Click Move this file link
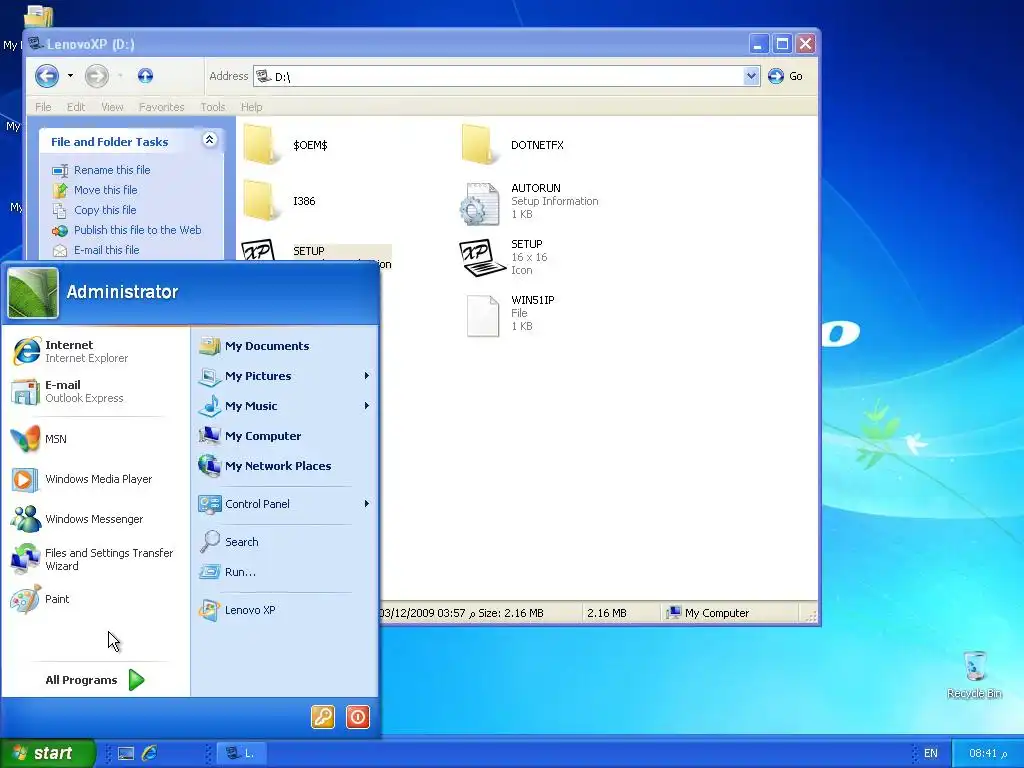The width and height of the screenshot is (1024, 768). tap(105, 190)
